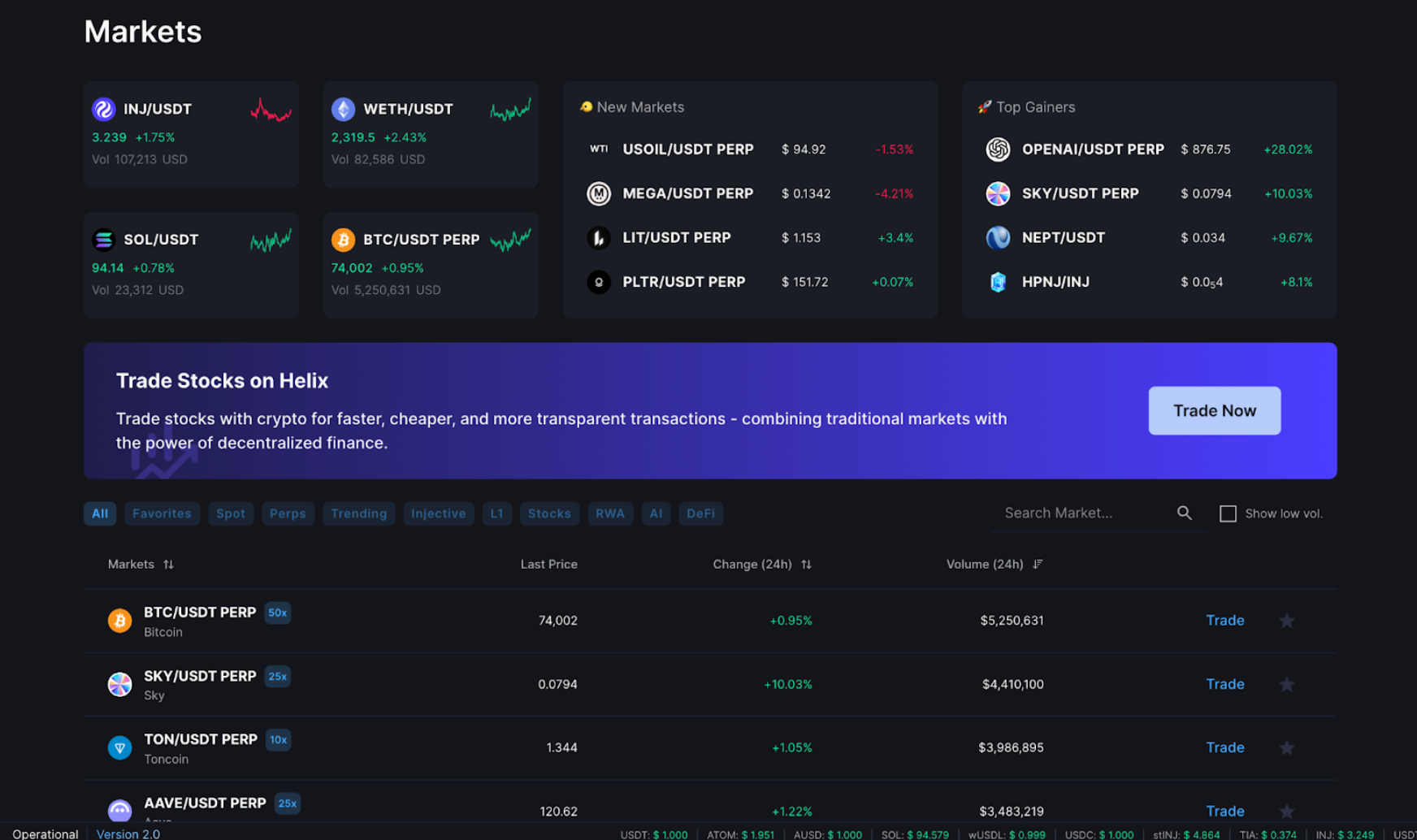Click the INJ token icon in INJ/USDT card
Screen dimensions: 1417x840
click(103, 109)
